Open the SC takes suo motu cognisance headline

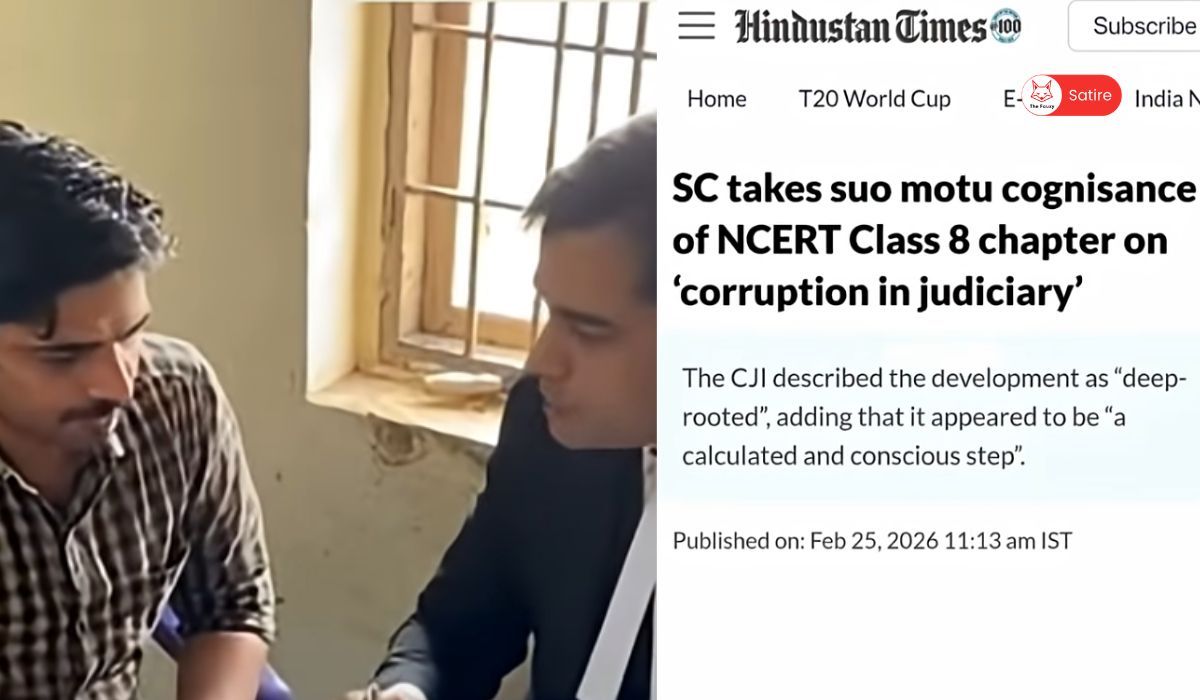pos(934,240)
